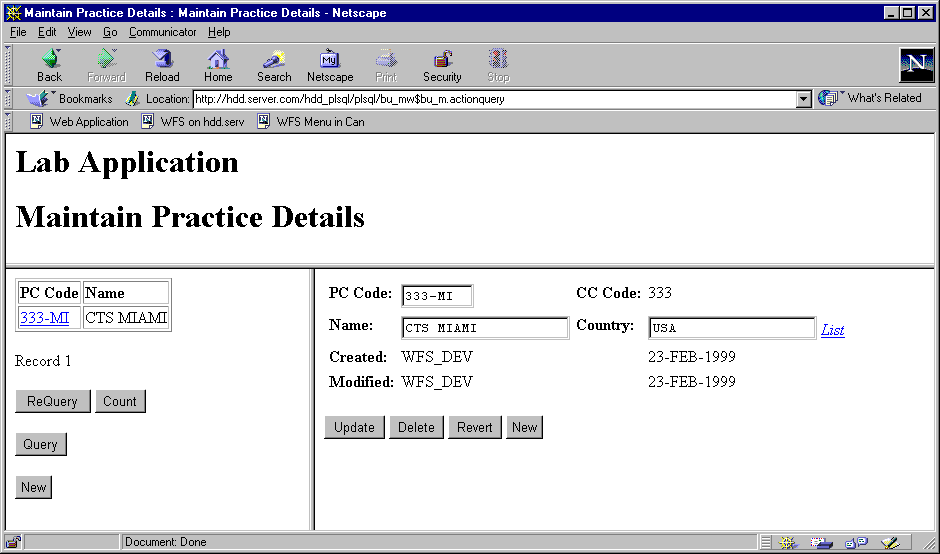Expand the Location URL dropdown arrow
Screen dimensions: 940x554
coord(803,99)
